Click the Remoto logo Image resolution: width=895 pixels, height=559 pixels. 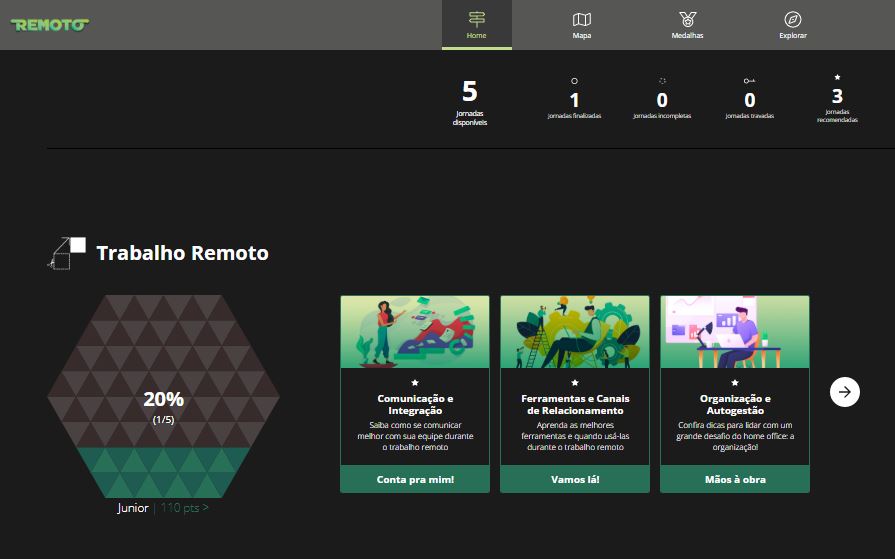[49, 24]
